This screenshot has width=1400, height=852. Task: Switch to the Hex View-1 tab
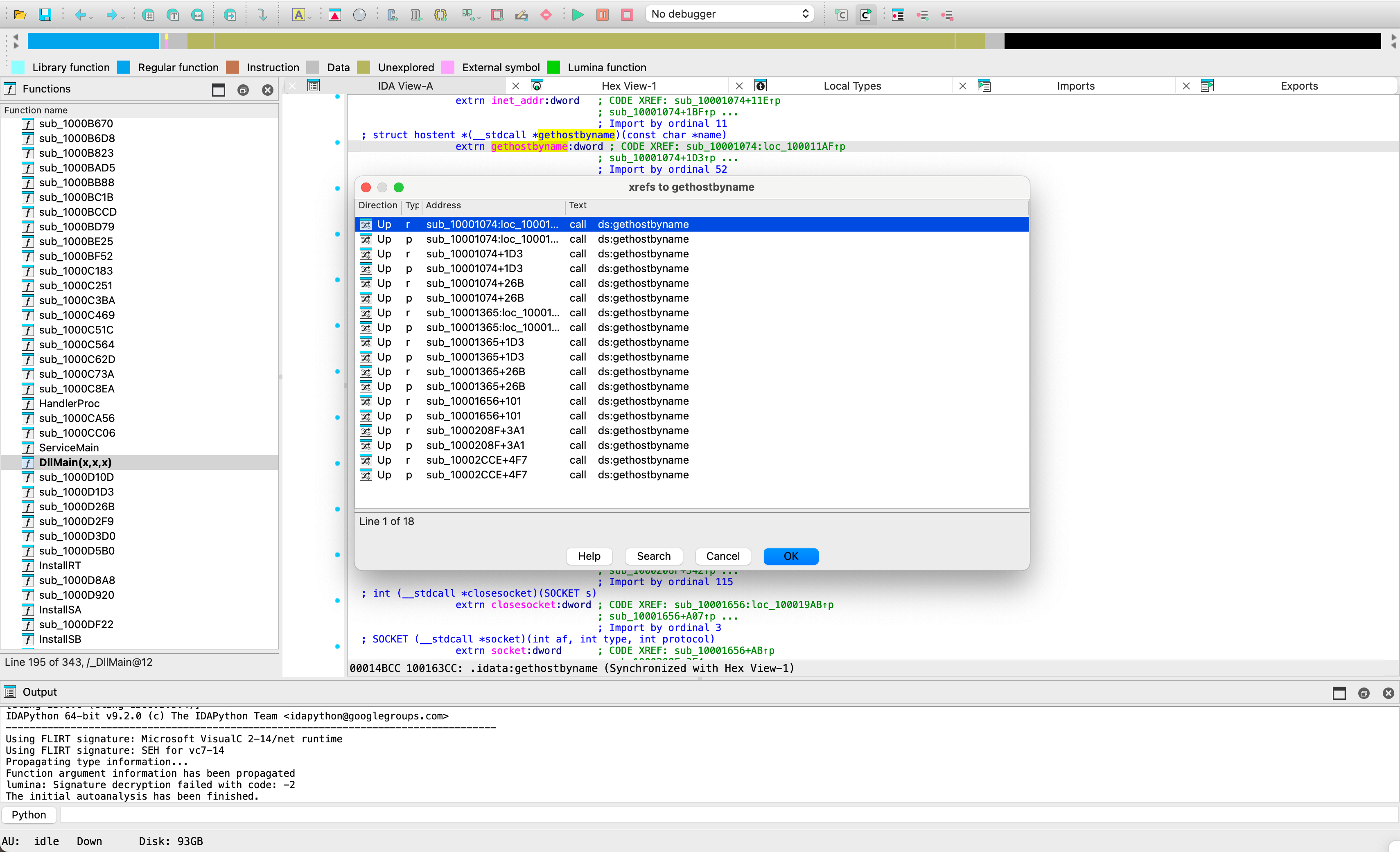(x=628, y=86)
